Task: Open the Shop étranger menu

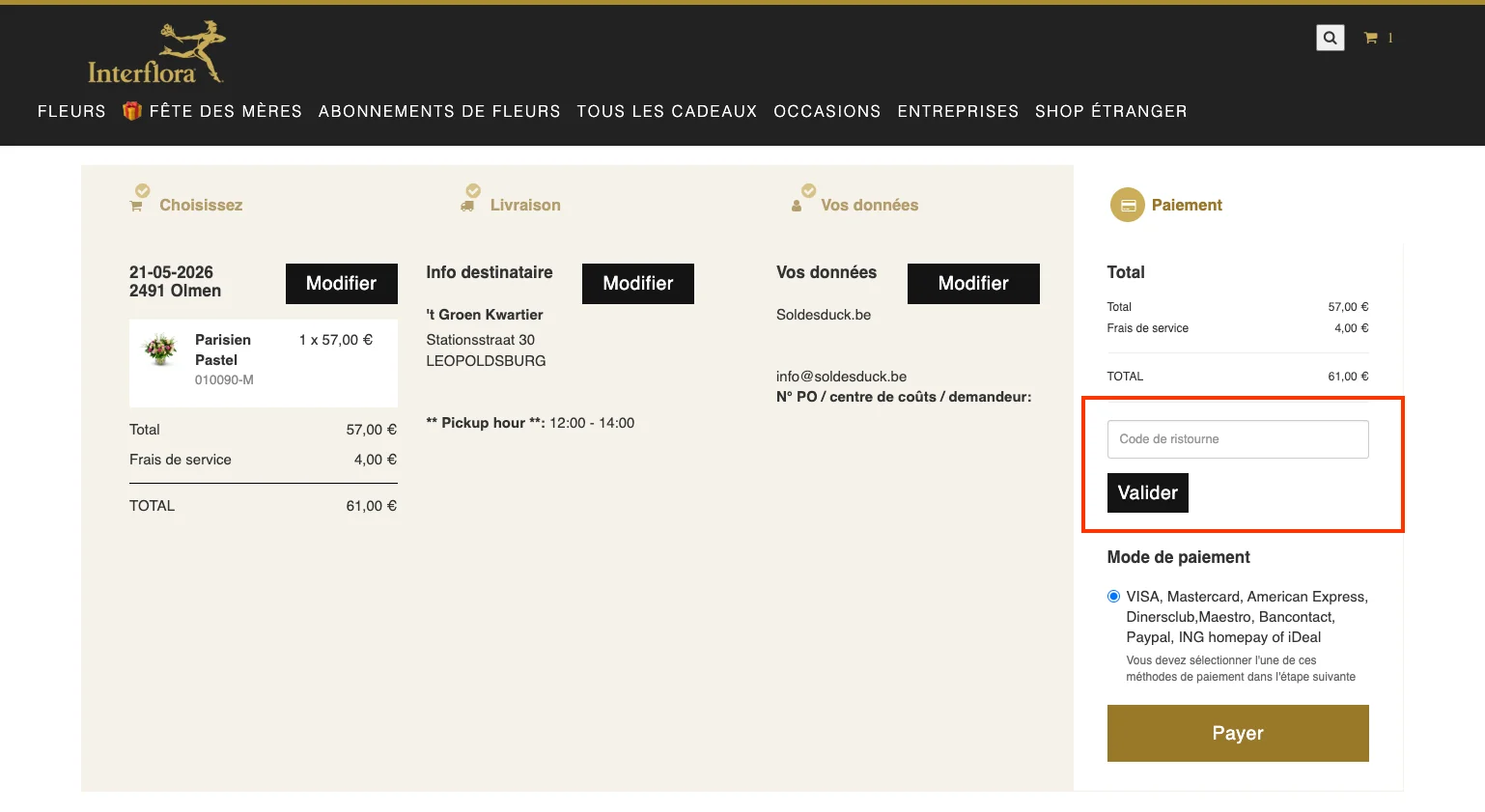Action: [1111, 111]
